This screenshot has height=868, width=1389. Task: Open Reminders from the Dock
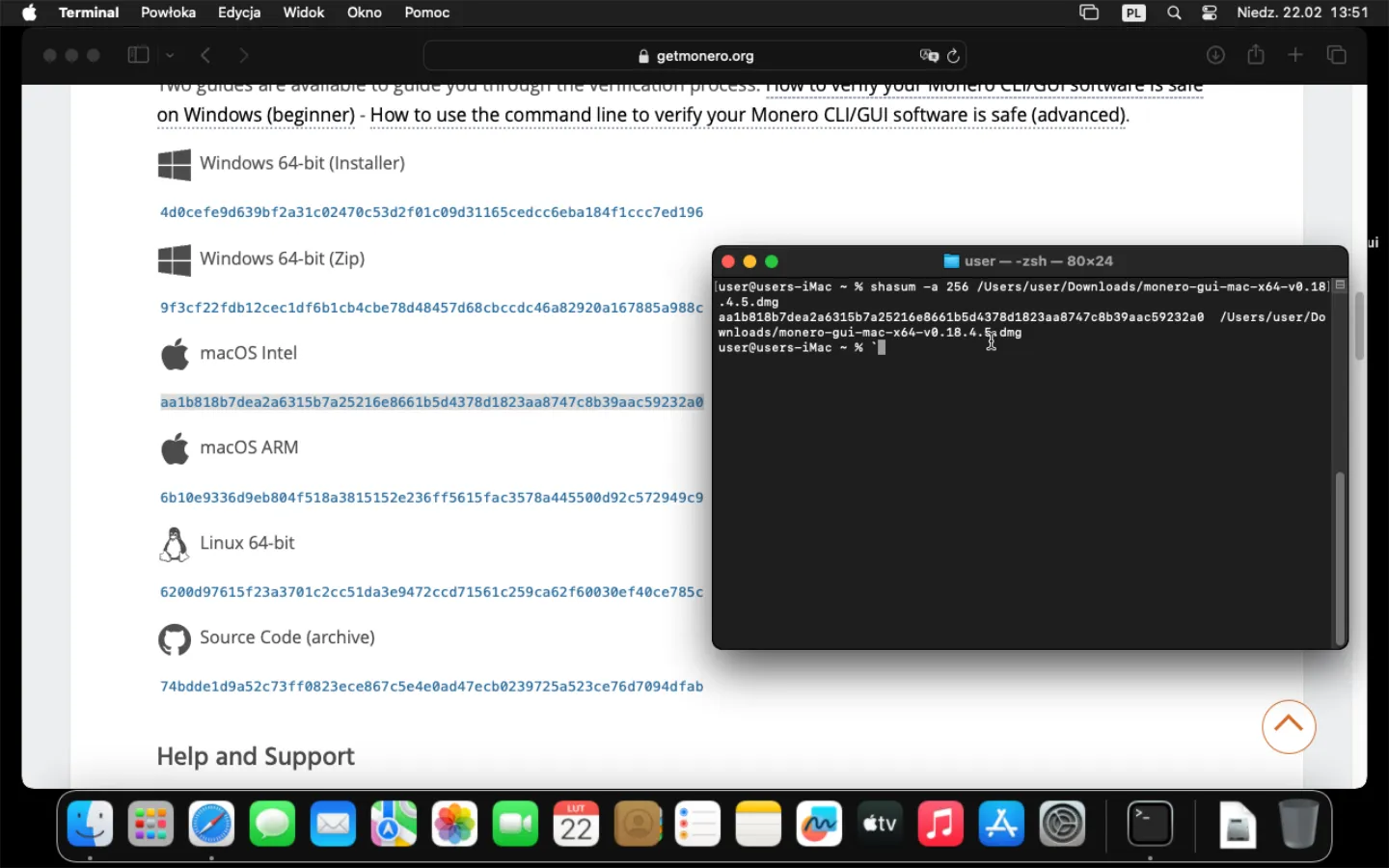697,825
